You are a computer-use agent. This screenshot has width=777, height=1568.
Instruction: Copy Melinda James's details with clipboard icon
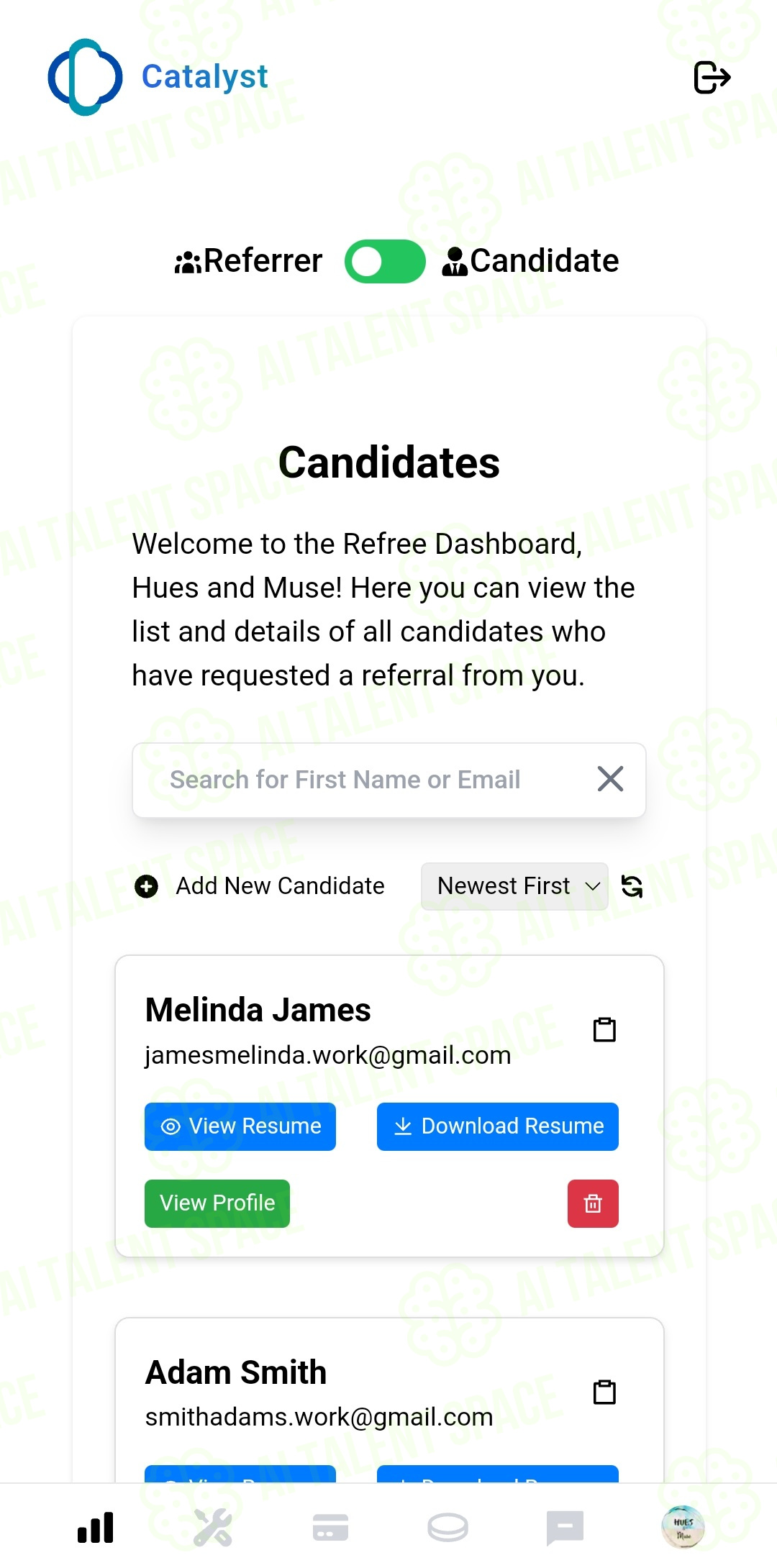[x=604, y=1029]
